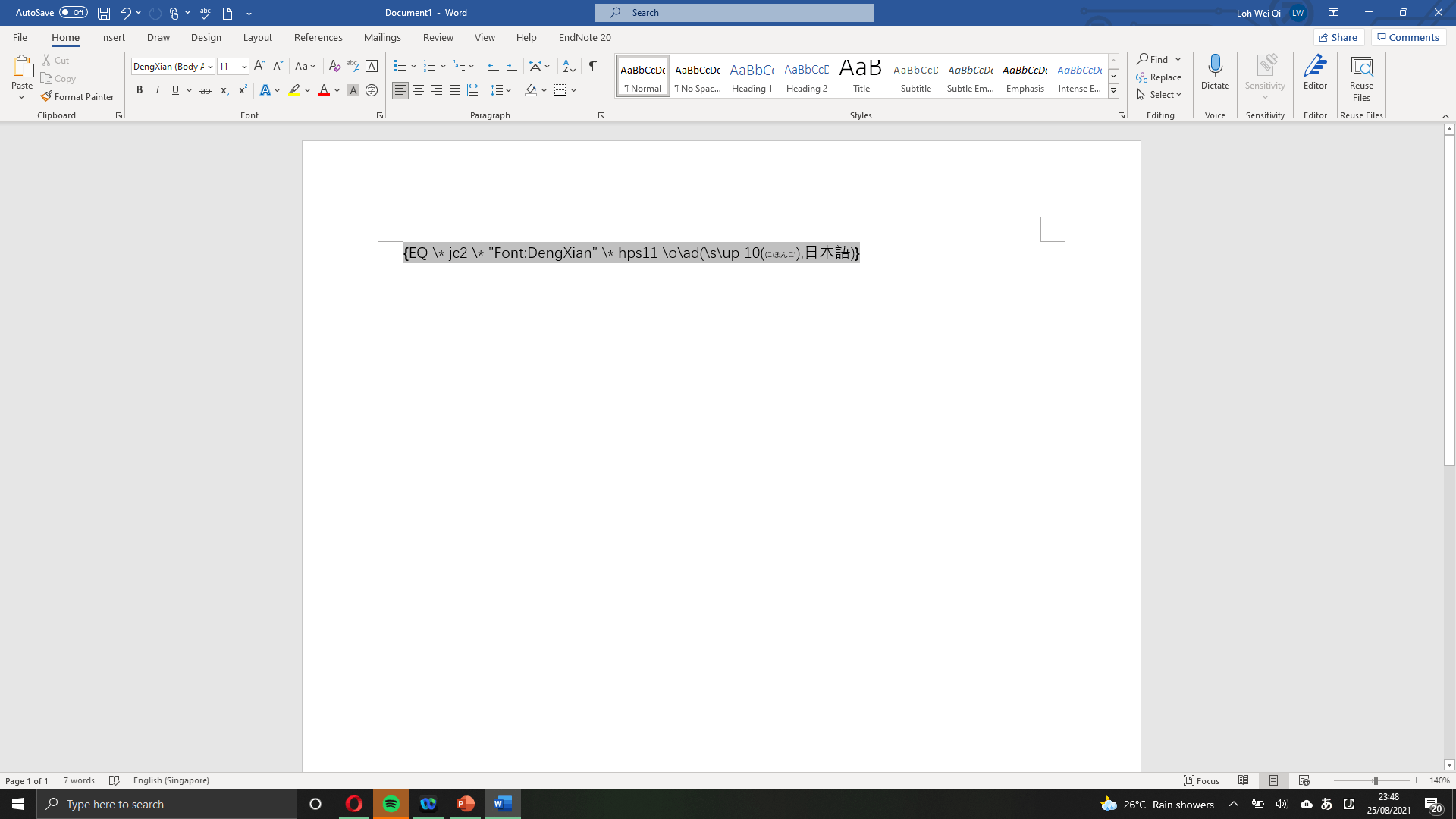Open the Phonetic Guide tool

[x=353, y=67]
